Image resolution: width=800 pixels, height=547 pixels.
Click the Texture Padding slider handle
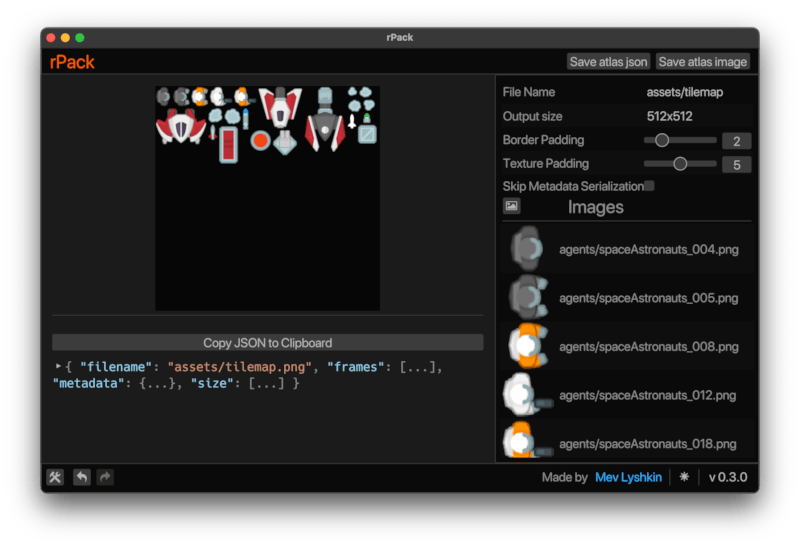680,164
